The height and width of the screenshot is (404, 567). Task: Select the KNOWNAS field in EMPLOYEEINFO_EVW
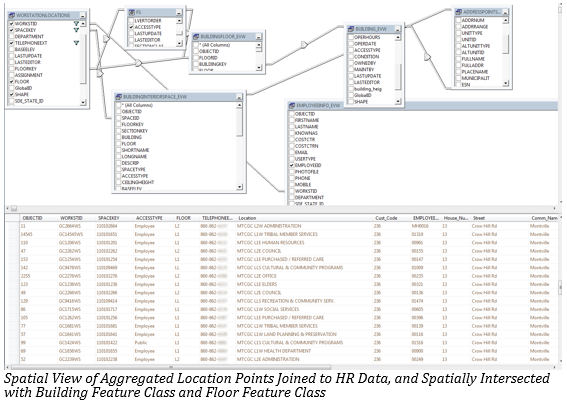coord(306,133)
